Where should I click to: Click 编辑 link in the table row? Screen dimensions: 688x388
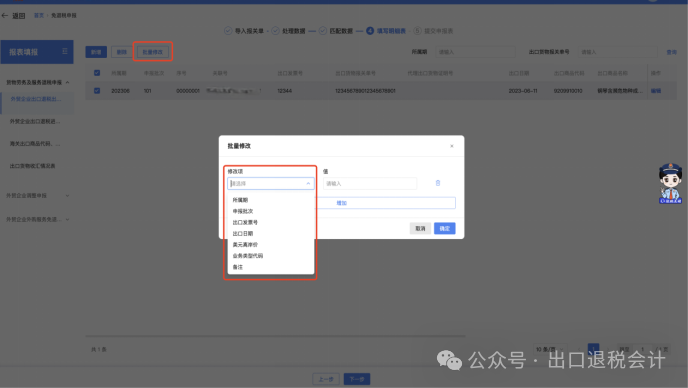pos(656,91)
